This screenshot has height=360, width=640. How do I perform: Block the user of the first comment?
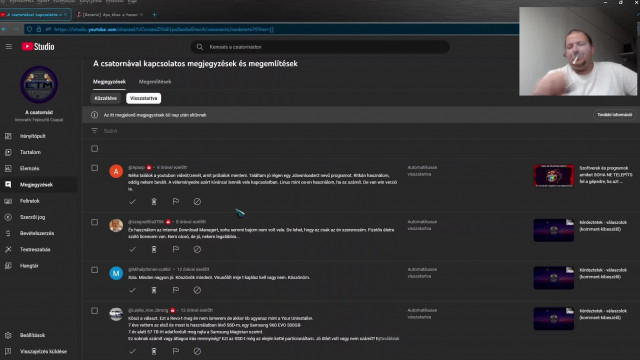(197, 202)
